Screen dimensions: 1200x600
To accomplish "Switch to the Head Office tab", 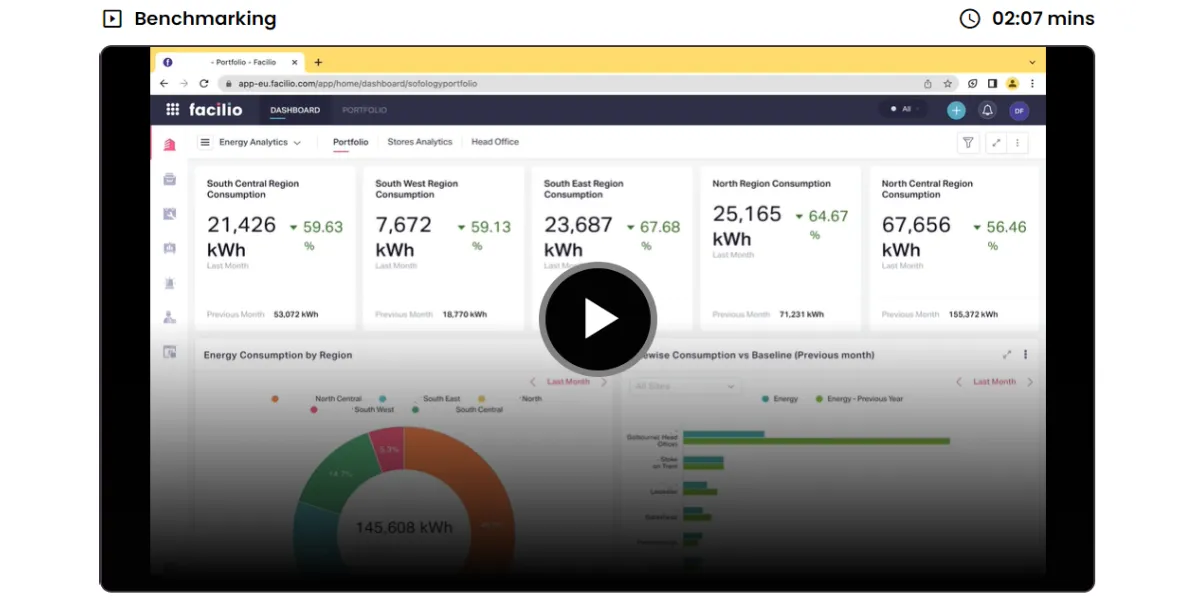I will [x=495, y=142].
